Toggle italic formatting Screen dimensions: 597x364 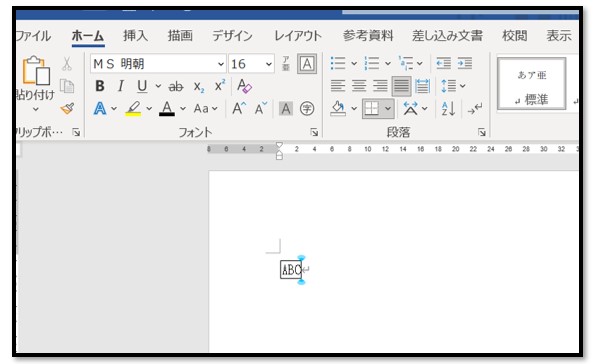[121, 86]
